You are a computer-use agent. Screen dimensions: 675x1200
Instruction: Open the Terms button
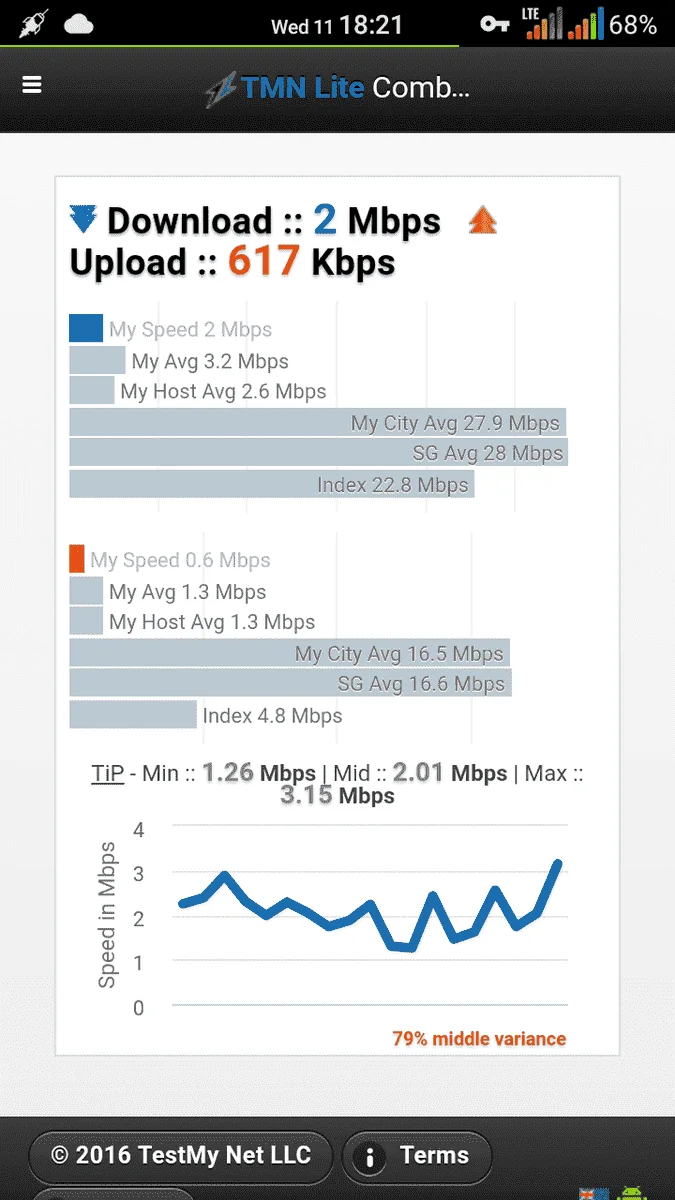417,1157
